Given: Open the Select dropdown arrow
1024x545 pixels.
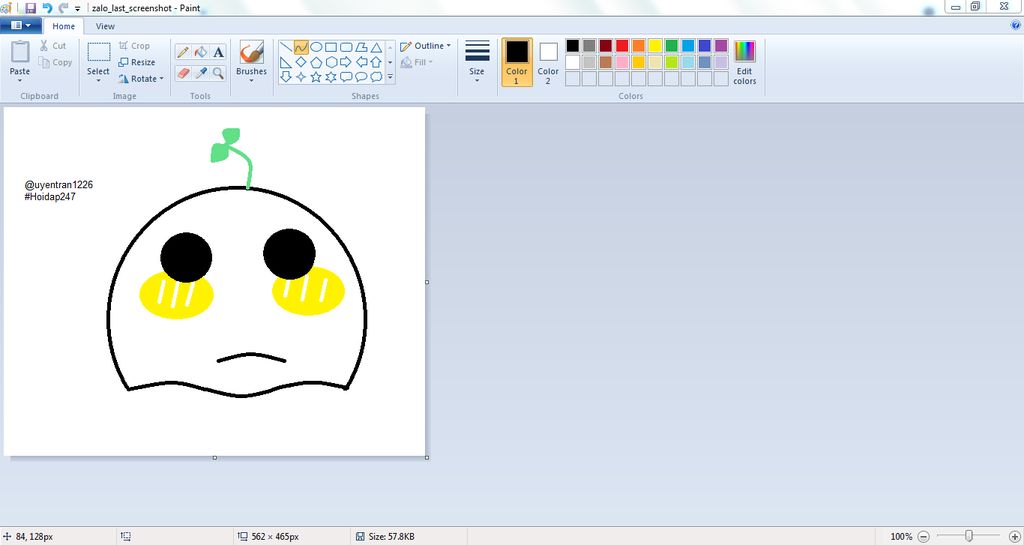Looking at the screenshot, I should coord(98,81).
